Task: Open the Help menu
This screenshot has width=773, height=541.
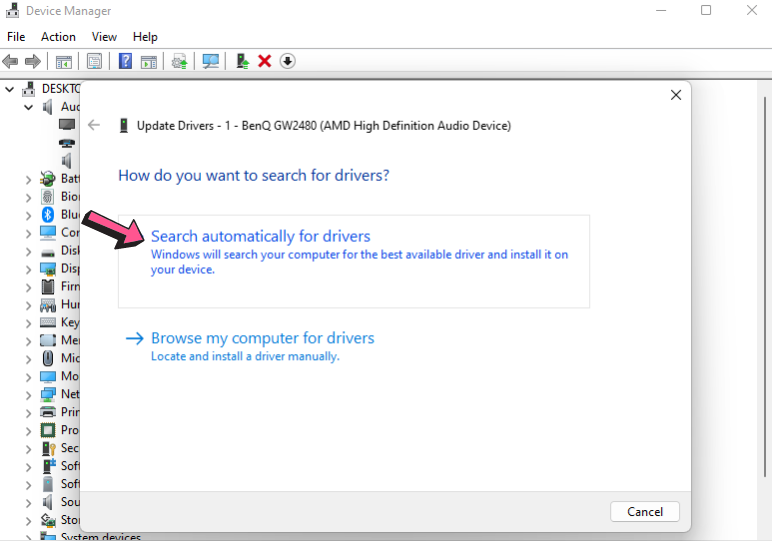Action: click(x=145, y=37)
